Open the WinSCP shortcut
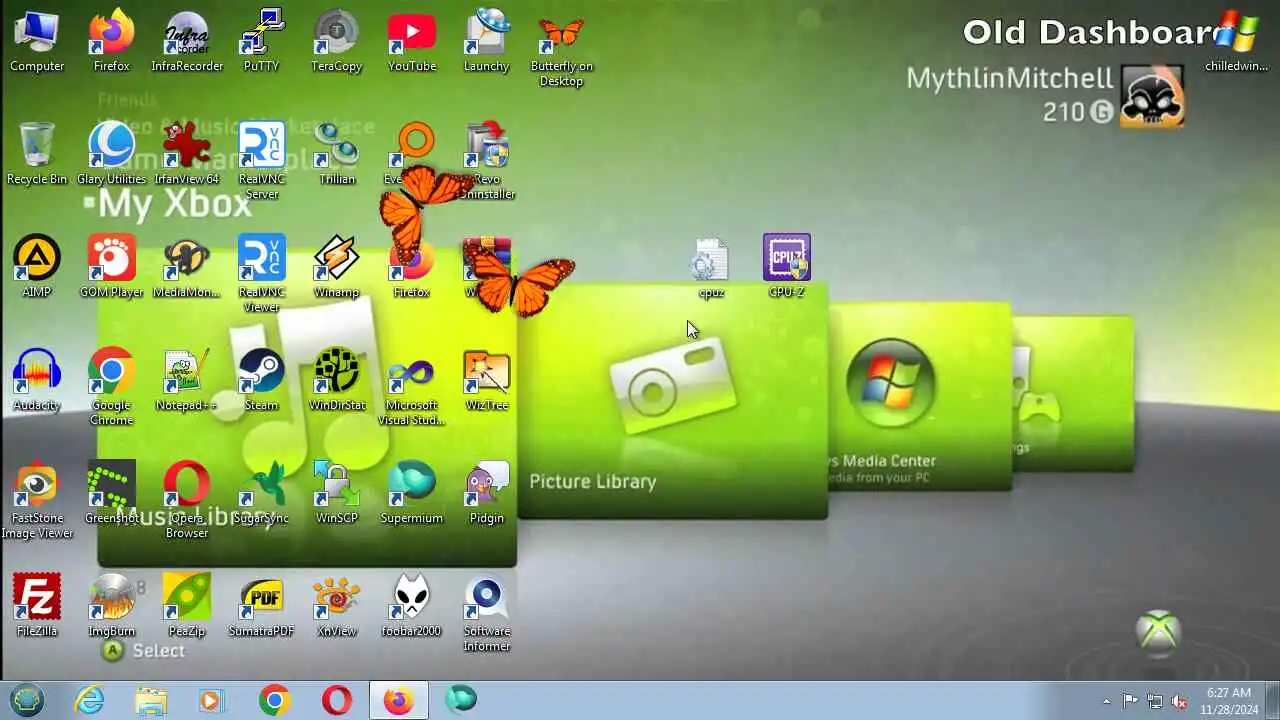 pos(336,494)
